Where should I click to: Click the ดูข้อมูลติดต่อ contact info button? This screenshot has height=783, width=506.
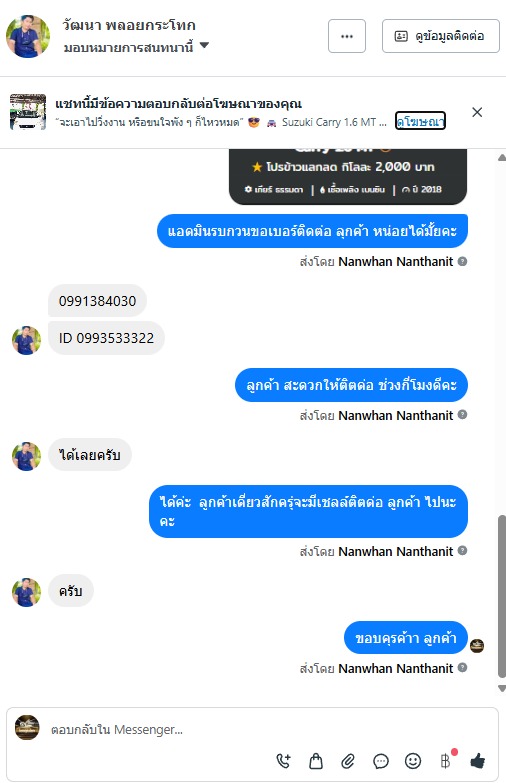(x=441, y=36)
